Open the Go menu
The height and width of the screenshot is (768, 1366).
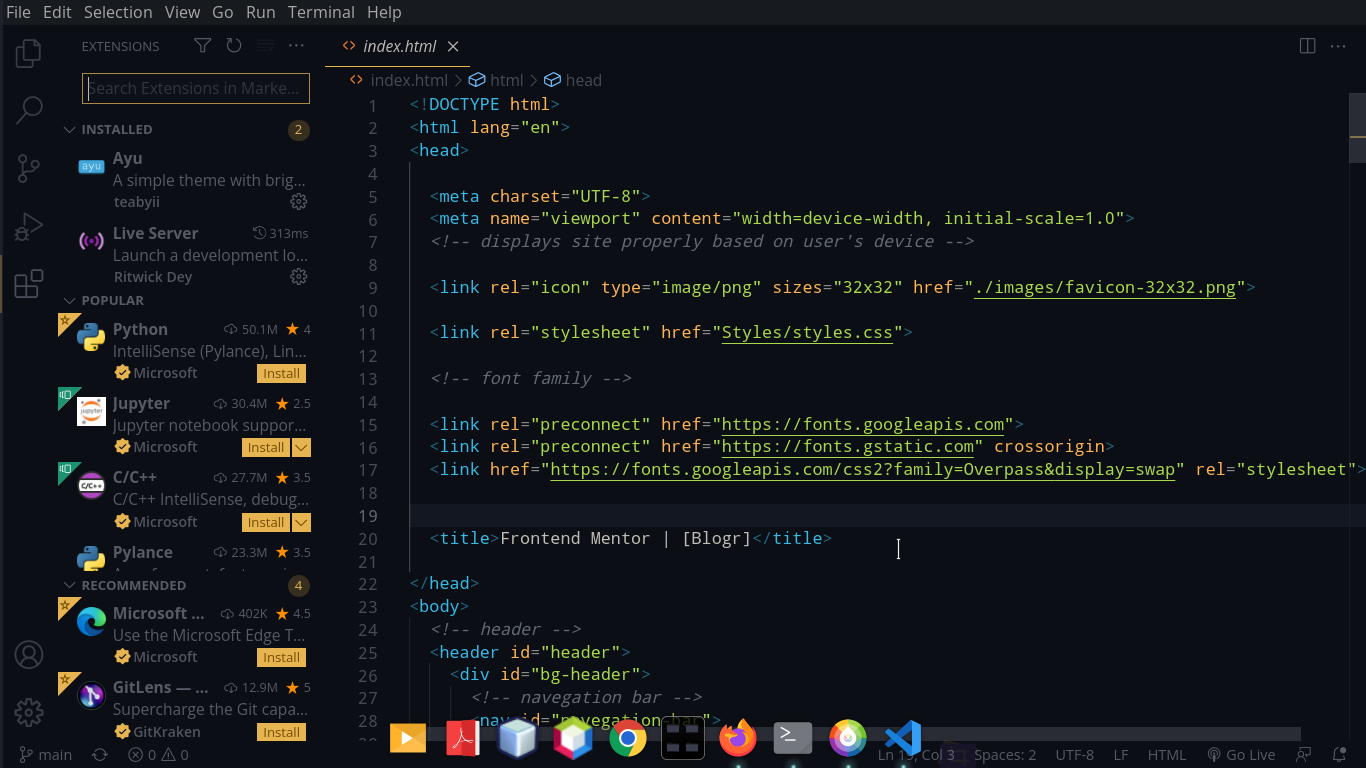click(223, 12)
